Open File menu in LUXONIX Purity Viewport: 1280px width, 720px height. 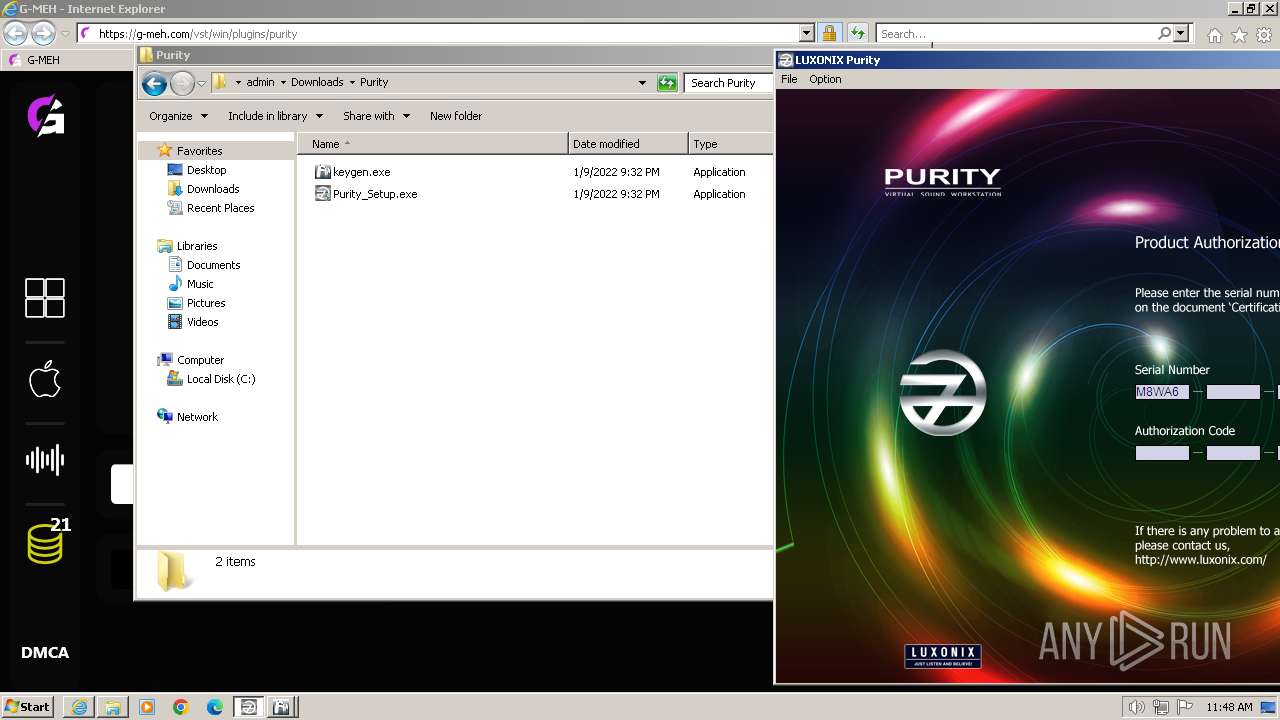(x=789, y=79)
